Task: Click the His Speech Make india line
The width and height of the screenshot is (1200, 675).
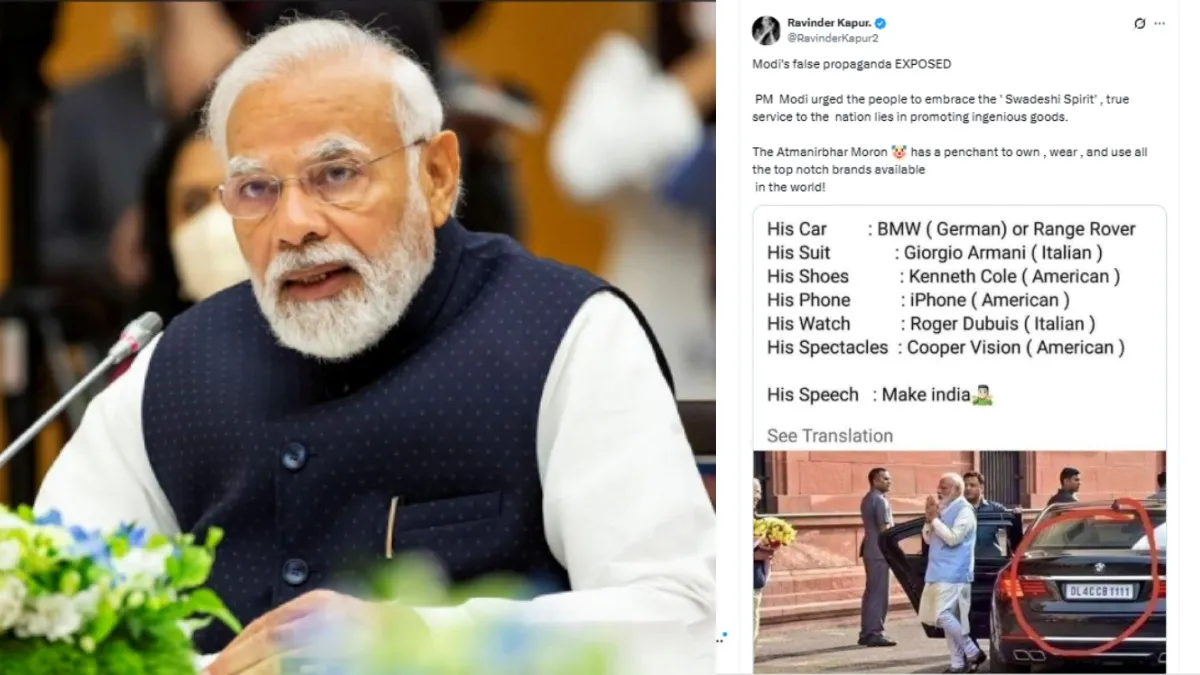Action: tap(880, 395)
